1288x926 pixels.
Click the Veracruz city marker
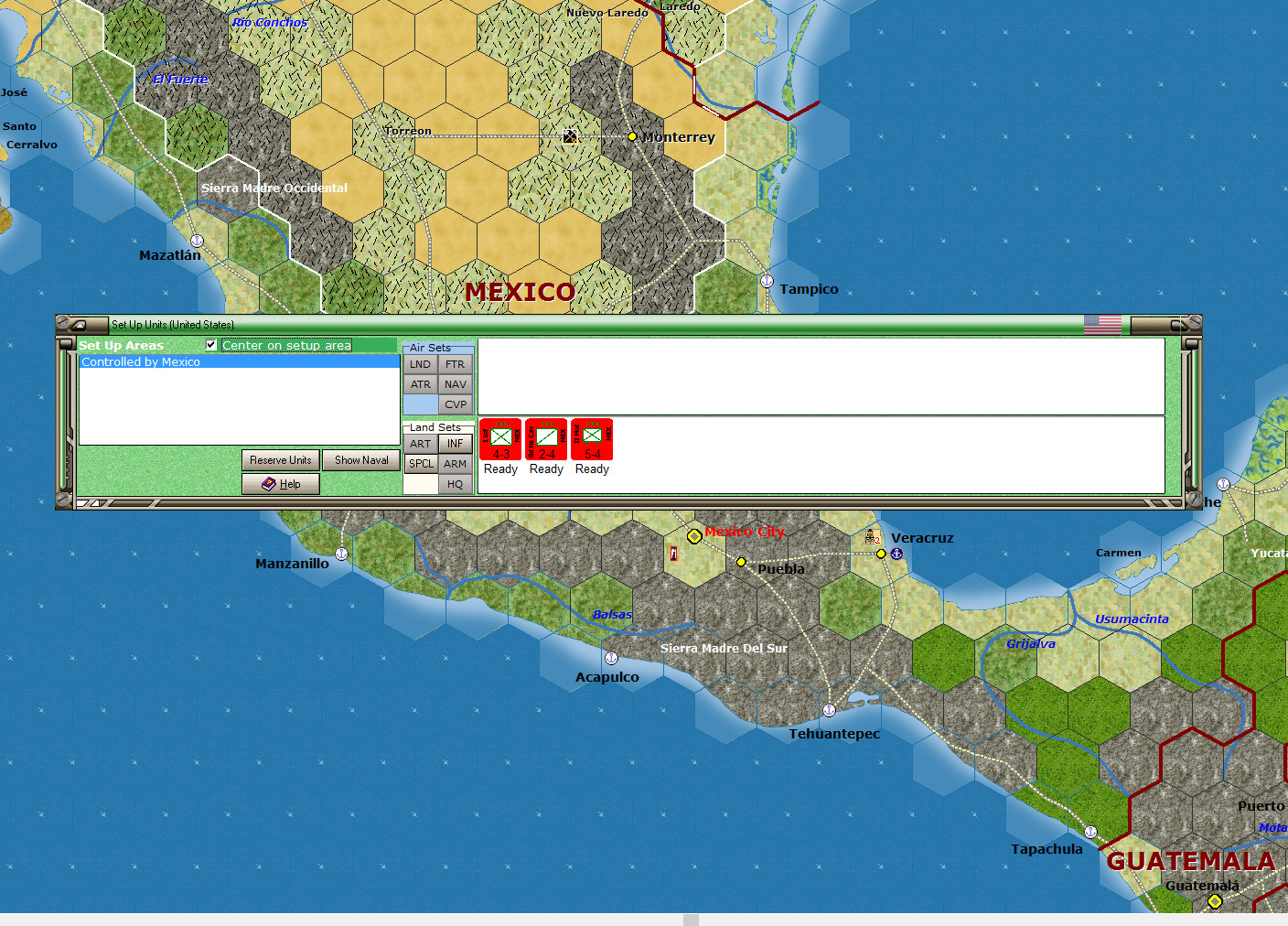[x=881, y=554]
